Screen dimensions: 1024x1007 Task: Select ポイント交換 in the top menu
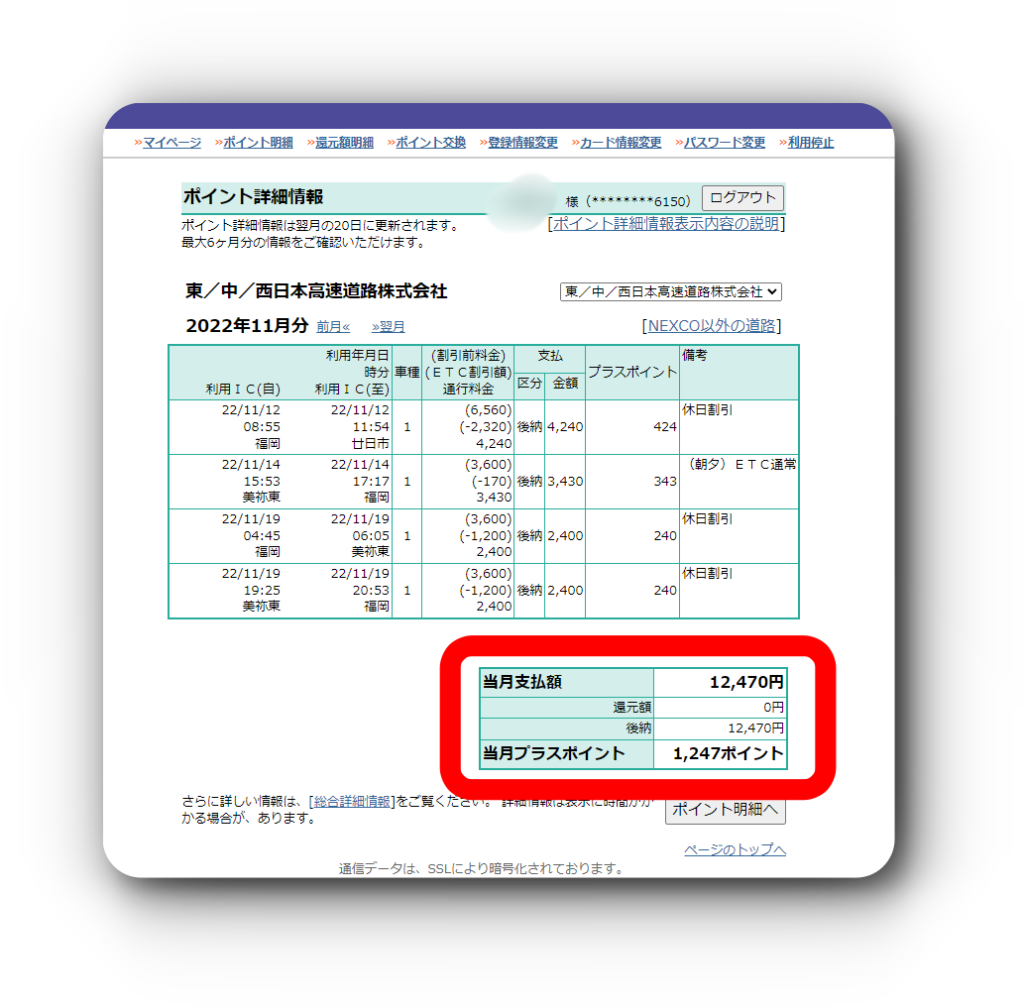(430, 143)
